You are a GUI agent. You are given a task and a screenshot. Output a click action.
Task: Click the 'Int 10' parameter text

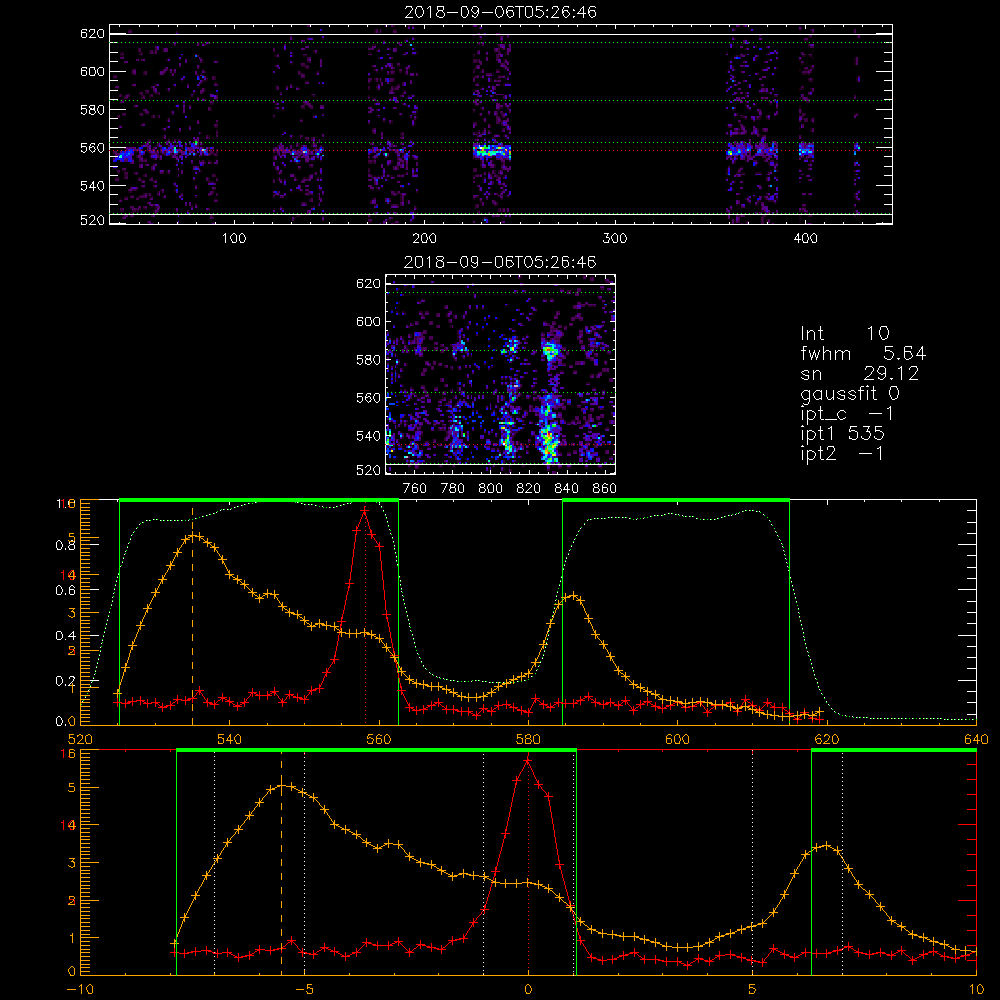click(x=844, y=333)
